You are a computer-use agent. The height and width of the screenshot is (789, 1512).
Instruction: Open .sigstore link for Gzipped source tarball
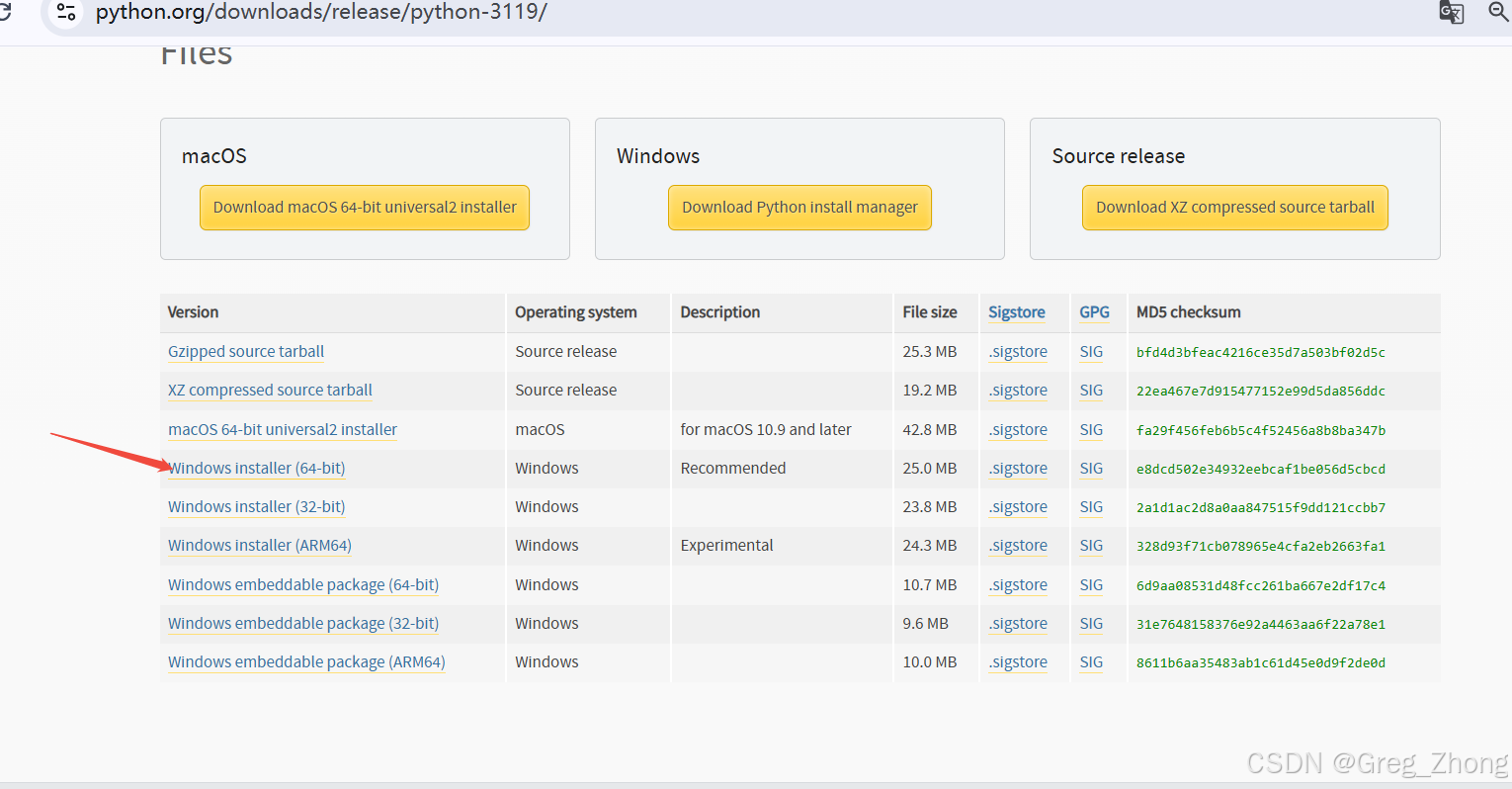[x=1018, y=352]
